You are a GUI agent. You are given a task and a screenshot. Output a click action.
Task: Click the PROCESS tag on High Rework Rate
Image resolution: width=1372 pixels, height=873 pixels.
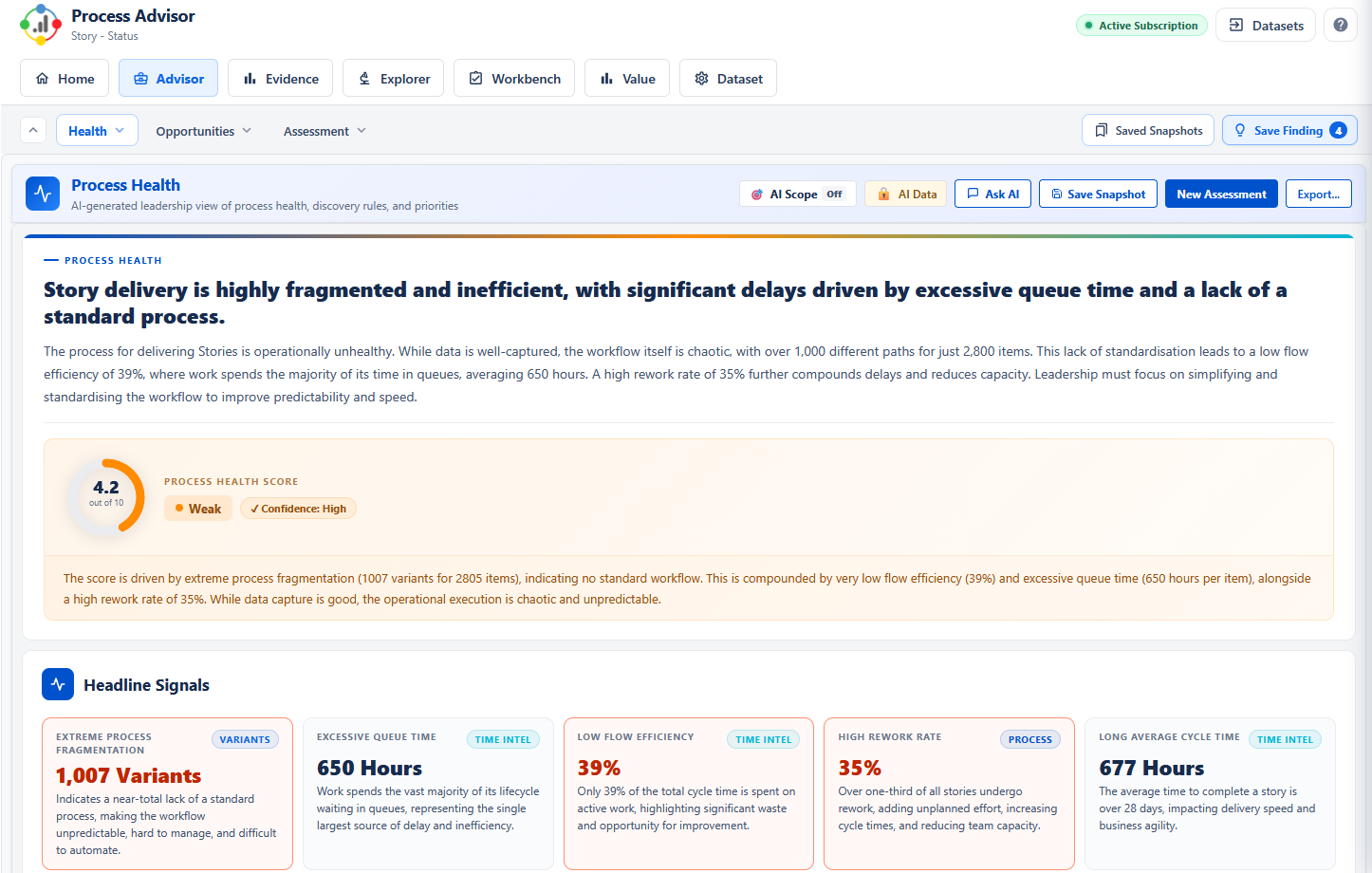pyautogui.click(x=1030, y=739)
